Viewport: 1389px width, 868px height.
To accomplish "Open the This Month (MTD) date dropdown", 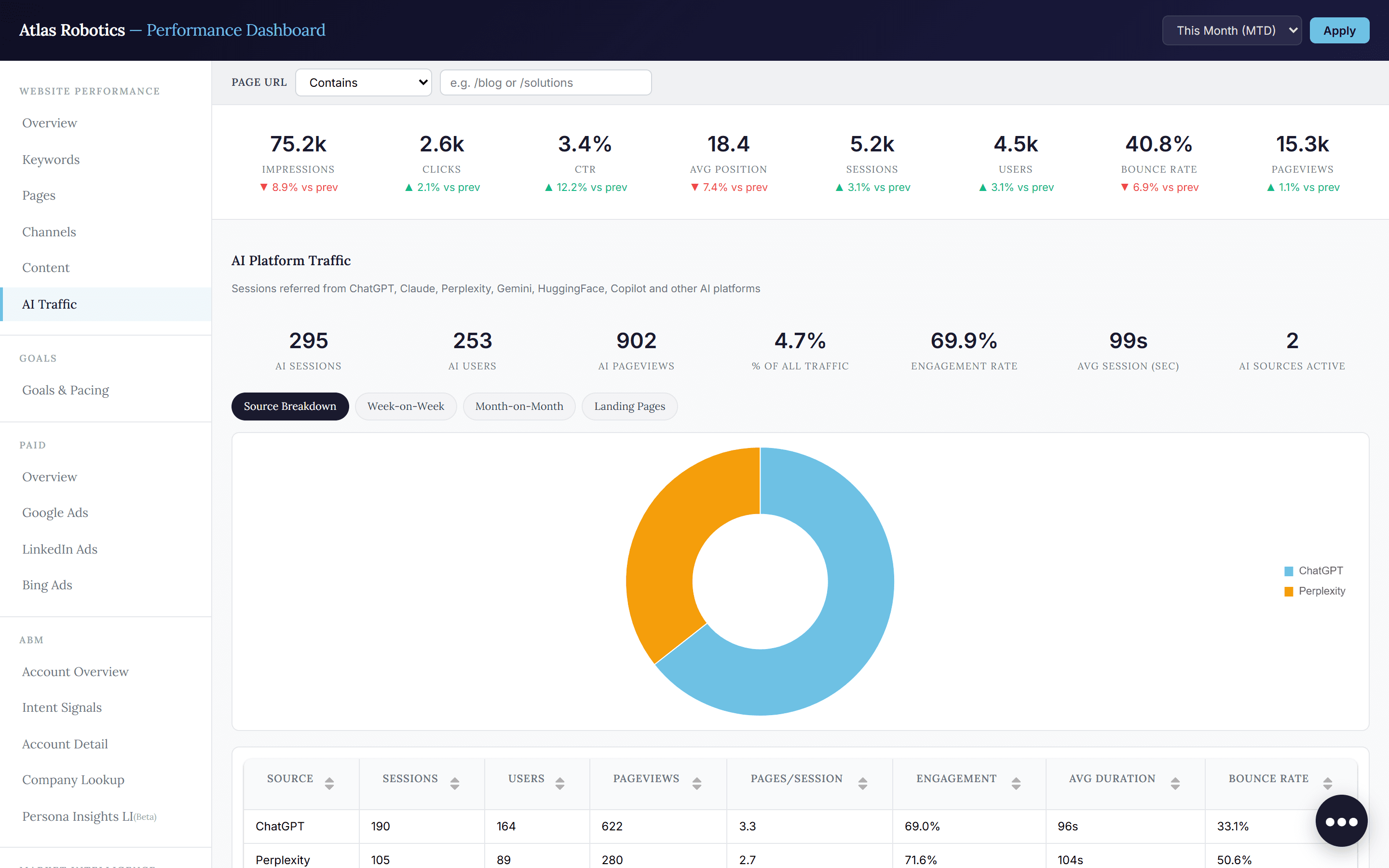I will tap(1232, 30).
